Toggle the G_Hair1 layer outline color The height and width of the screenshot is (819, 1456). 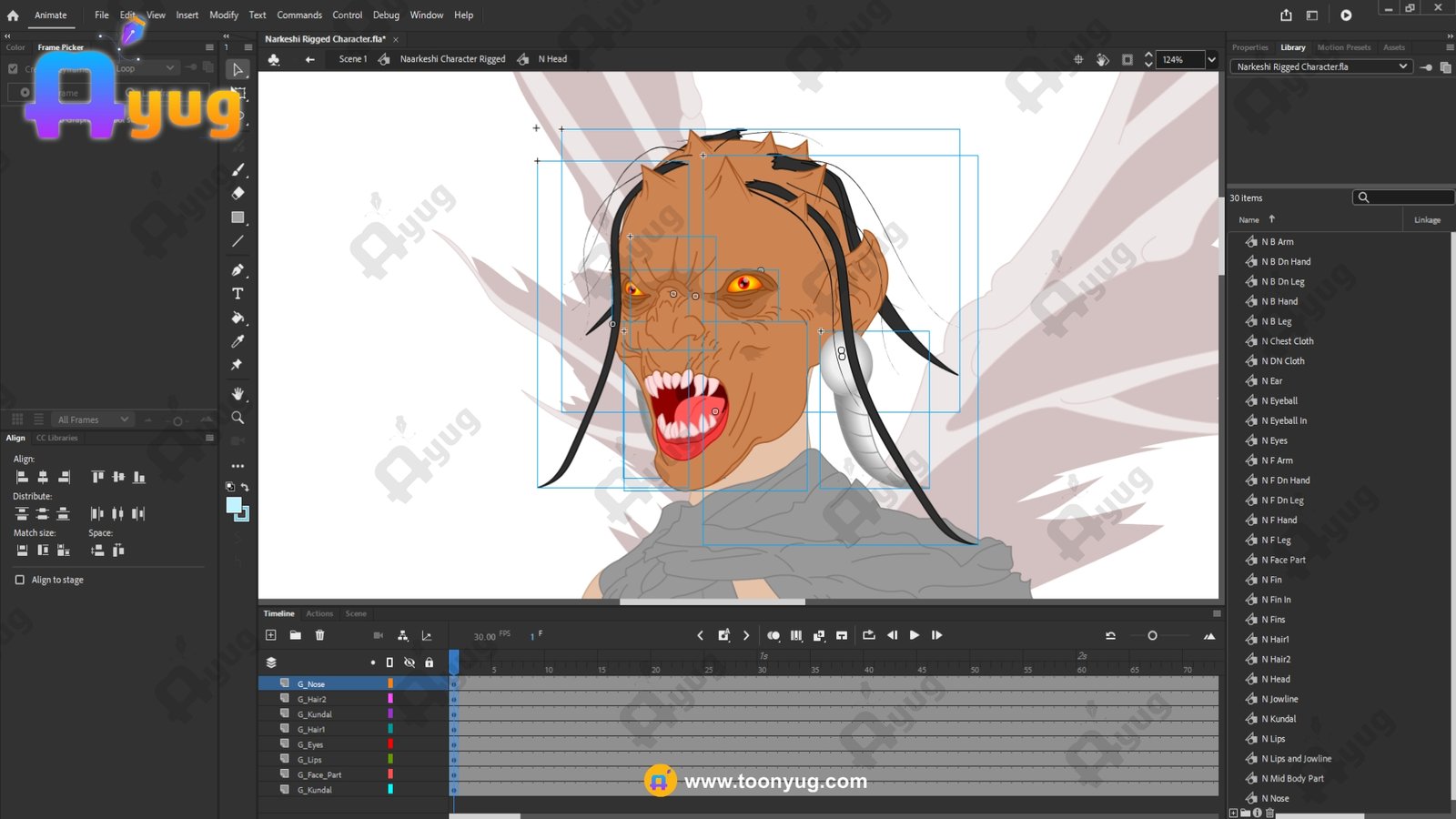pos(390,729)
